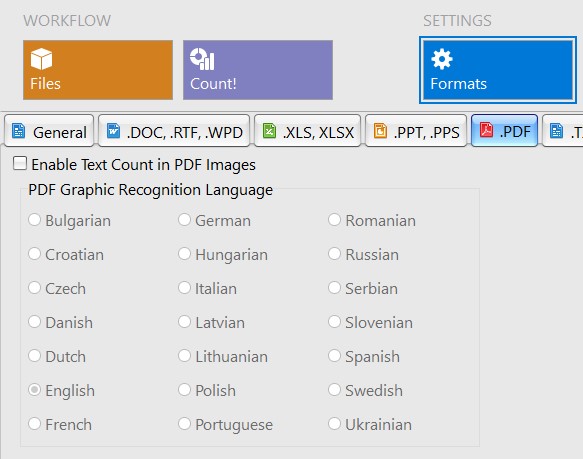Click the Count! chart icon

click(202, 59)
